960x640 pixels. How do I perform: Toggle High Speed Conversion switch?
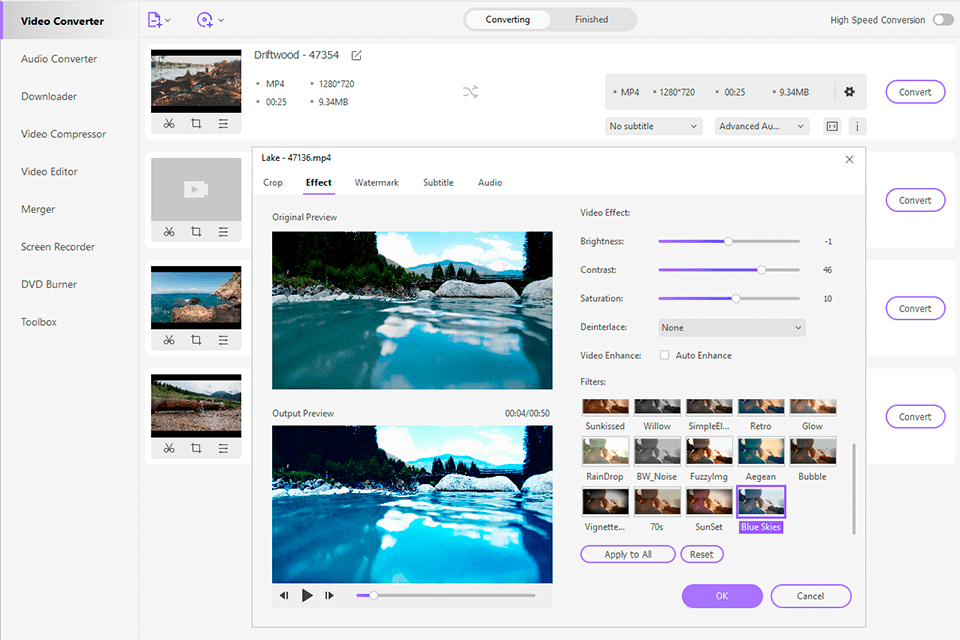point(942,20)
